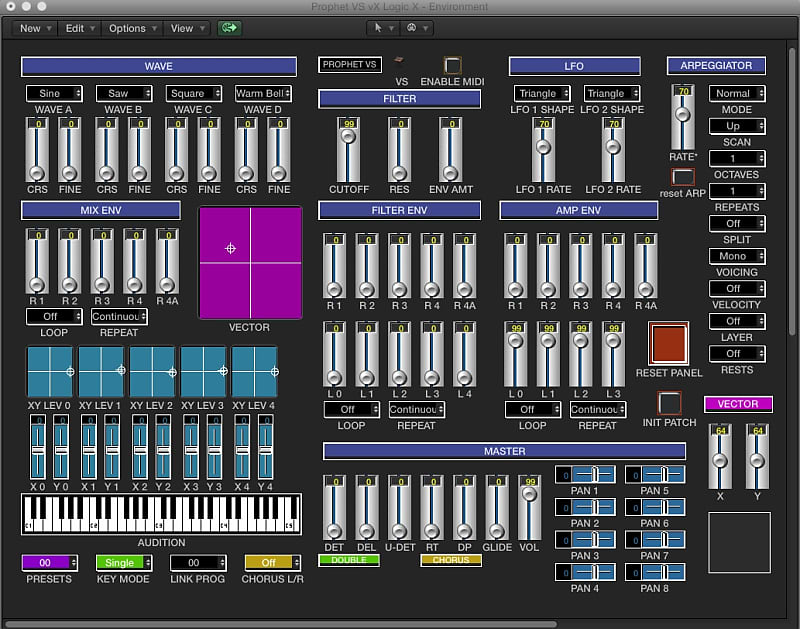Click the PROPHET VS label button
Screen dimensions: 800x629
coord(349,63)
